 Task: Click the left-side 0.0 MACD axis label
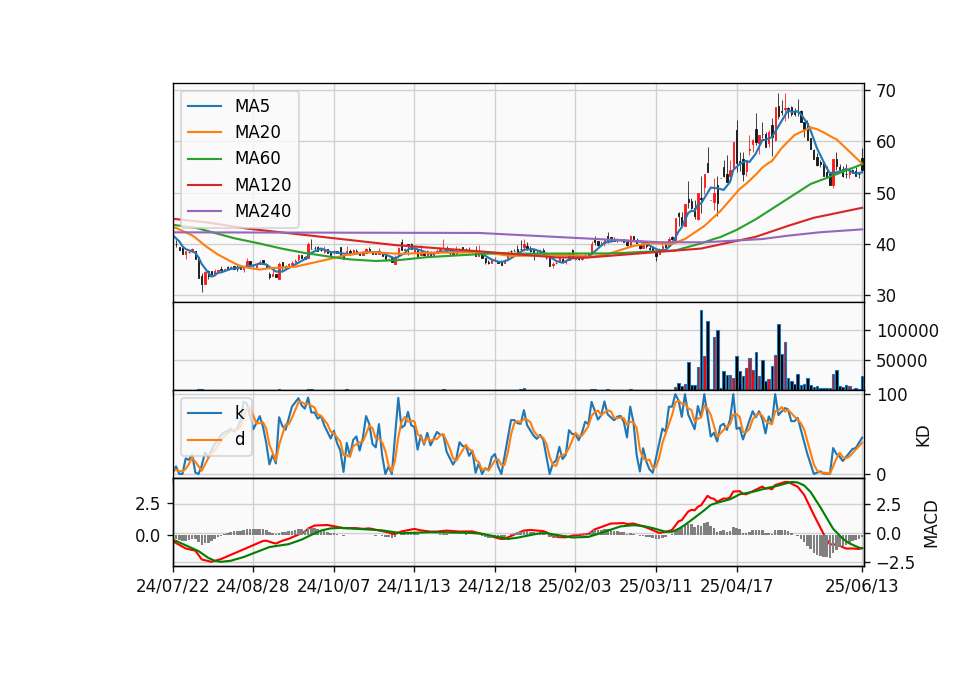tap(148, 536)
